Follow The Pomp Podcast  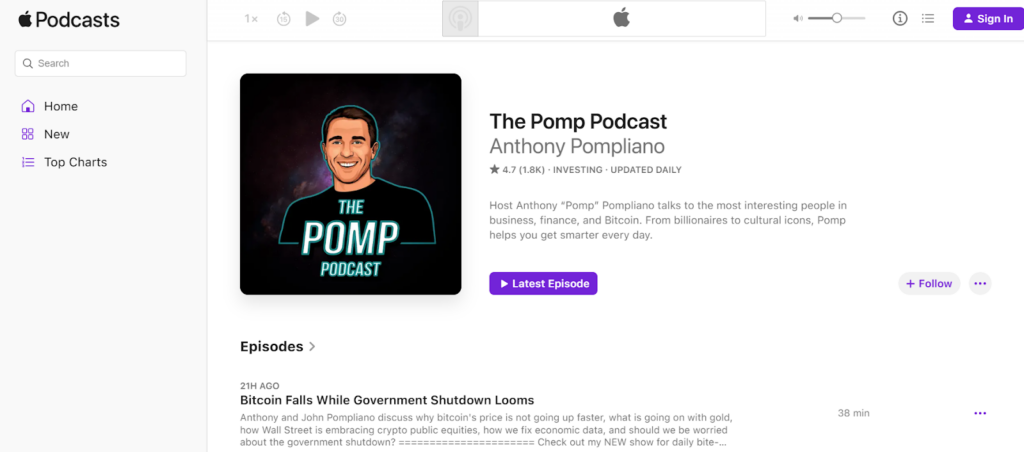(x=929, y=283)
